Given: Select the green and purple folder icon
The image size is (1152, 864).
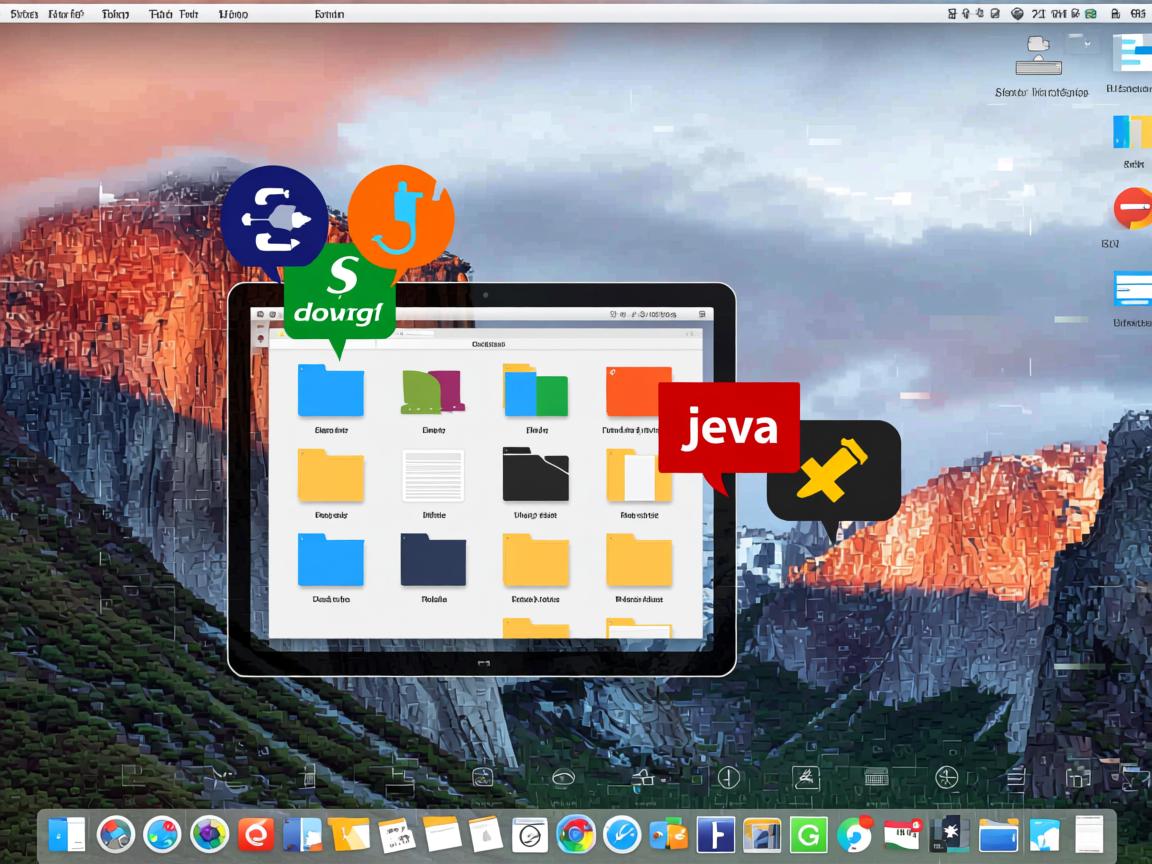Looking at the screenshot, I should 433,391.
